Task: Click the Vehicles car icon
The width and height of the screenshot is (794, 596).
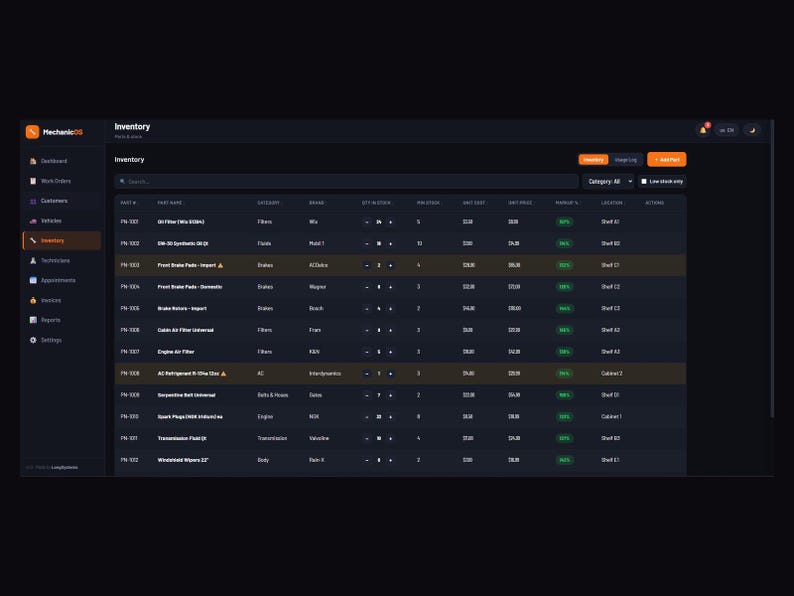Action: pos(33,221)
